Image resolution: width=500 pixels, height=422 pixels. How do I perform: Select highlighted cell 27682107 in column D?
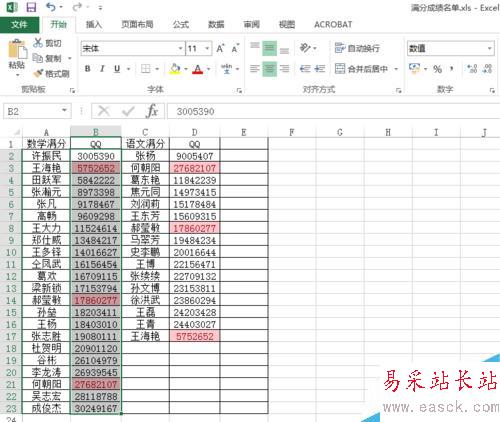pyautogui.click(x=195, y=168)
